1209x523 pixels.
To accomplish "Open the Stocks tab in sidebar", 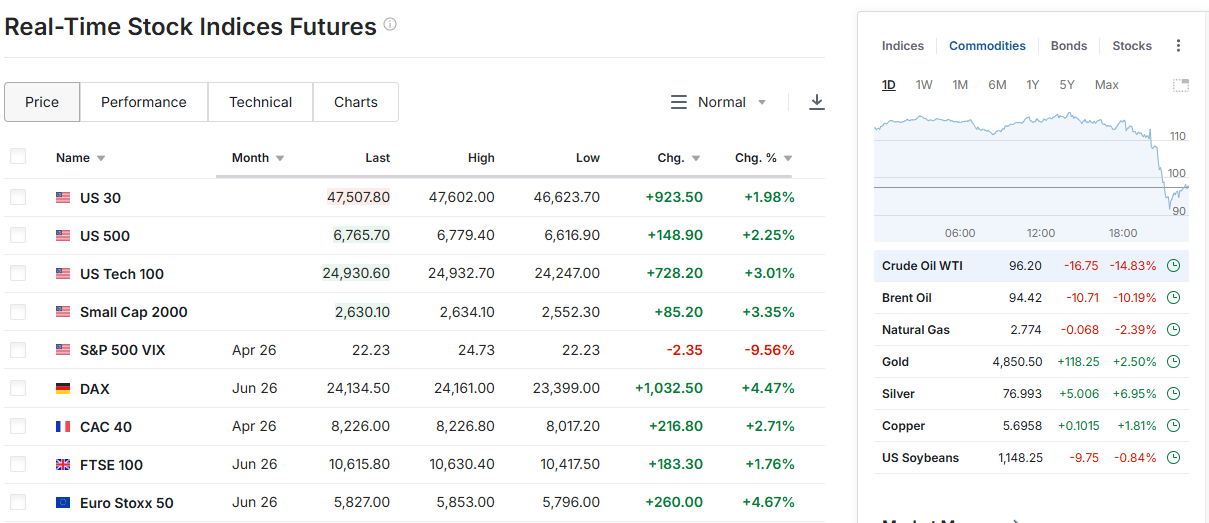I will point(1132,46).
